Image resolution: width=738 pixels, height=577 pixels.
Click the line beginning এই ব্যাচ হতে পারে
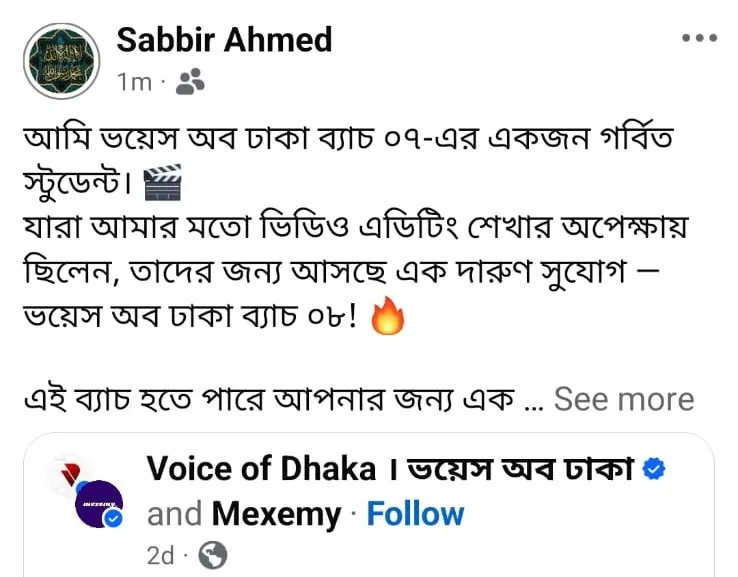(x=270, y=400)
